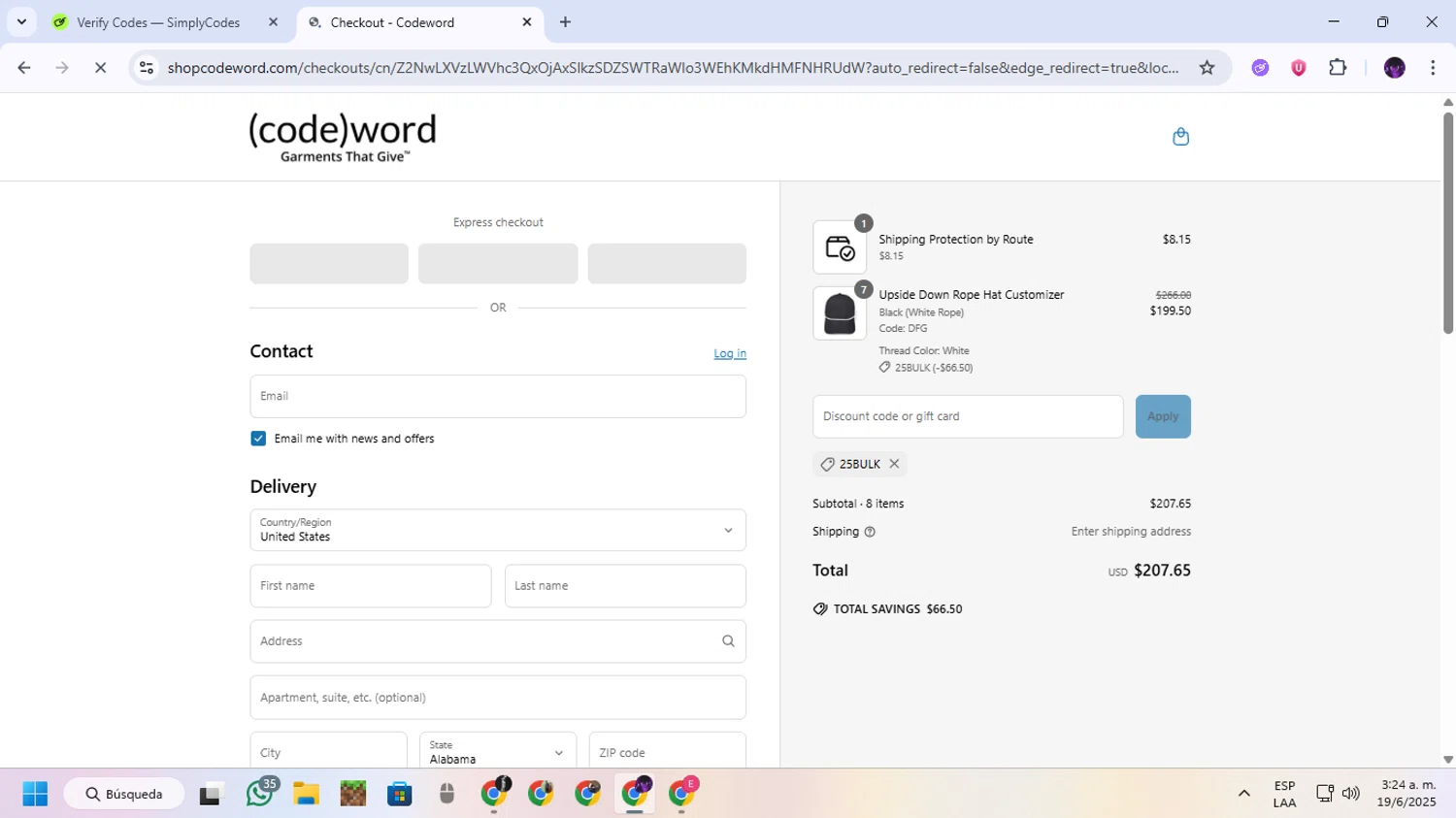Screen dimensions: 1456x818
Task: Open the Chrome three-dot menu
Action: 1433,68
